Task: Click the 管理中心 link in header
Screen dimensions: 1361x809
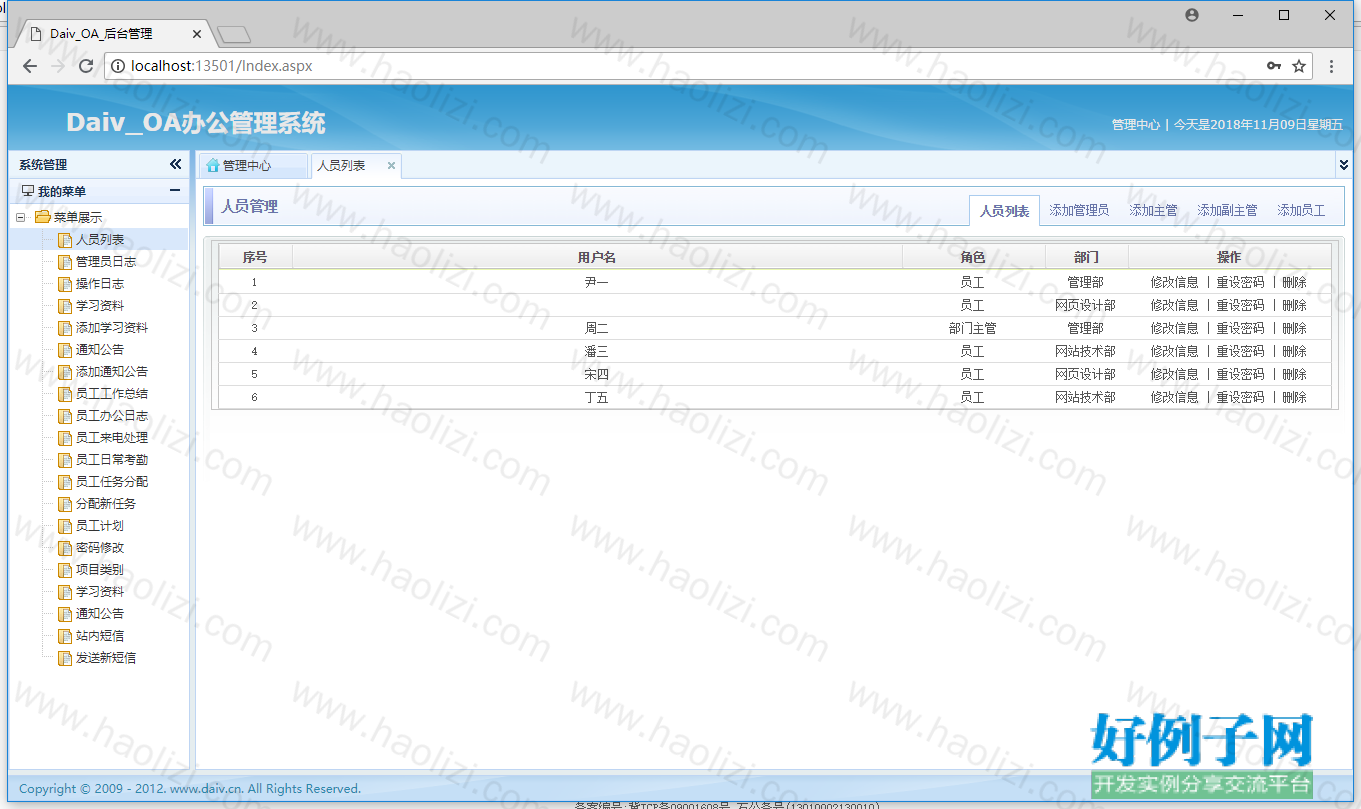Action: coord(1136,125)
